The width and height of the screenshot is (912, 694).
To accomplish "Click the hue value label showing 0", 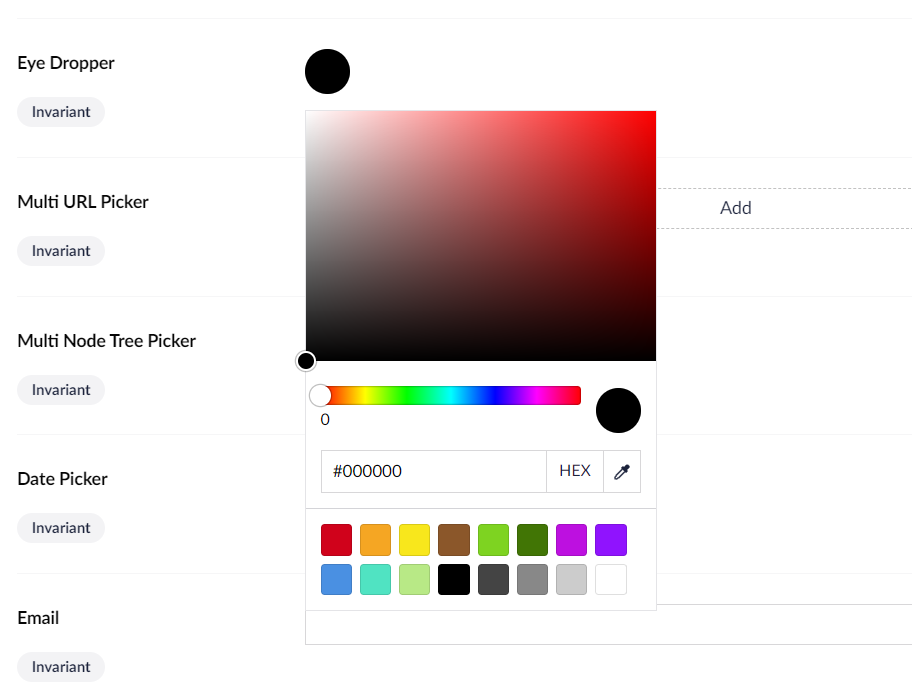I will pos(324,419).
